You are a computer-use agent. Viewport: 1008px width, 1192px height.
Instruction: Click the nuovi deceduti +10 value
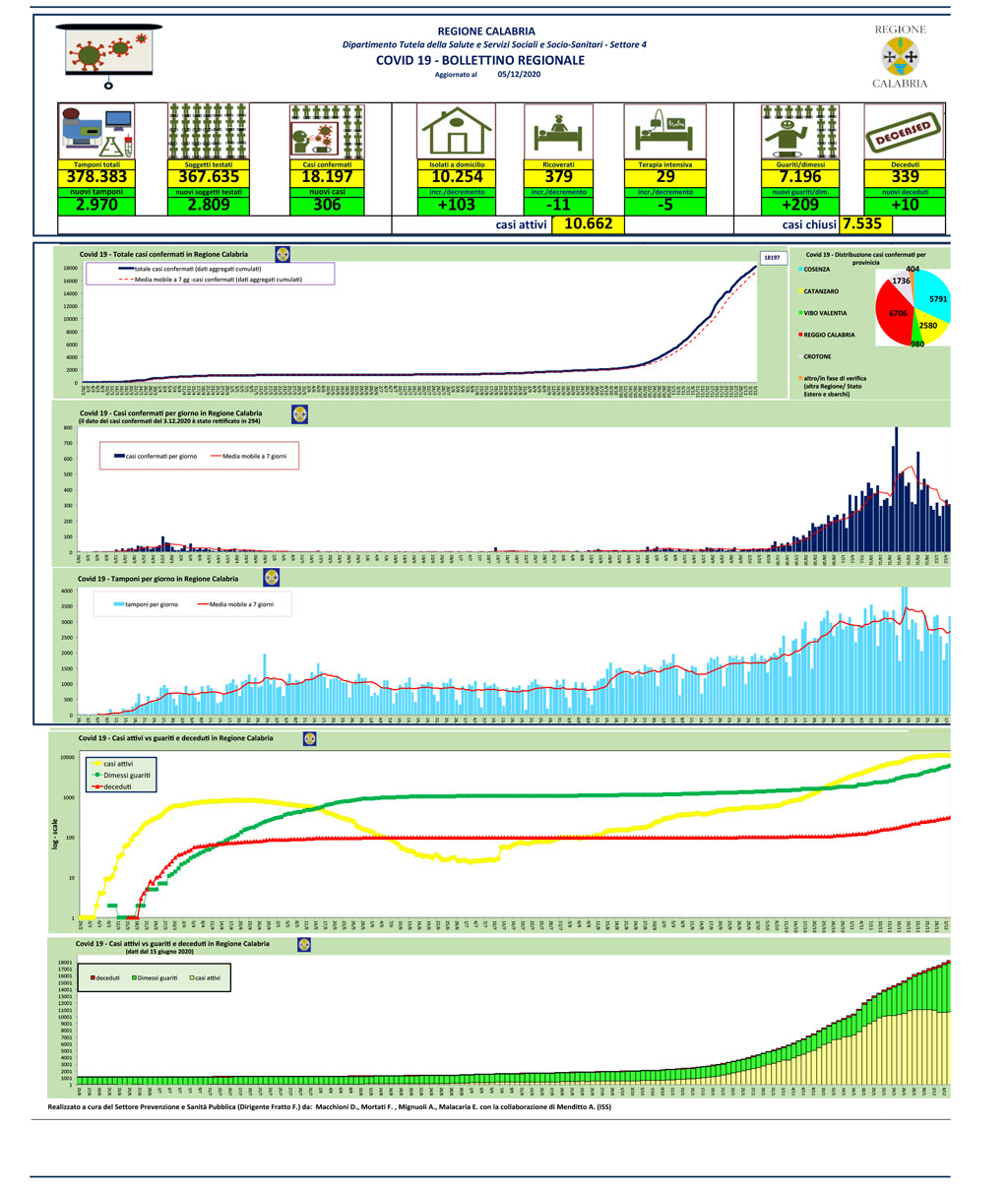point(904,205)
